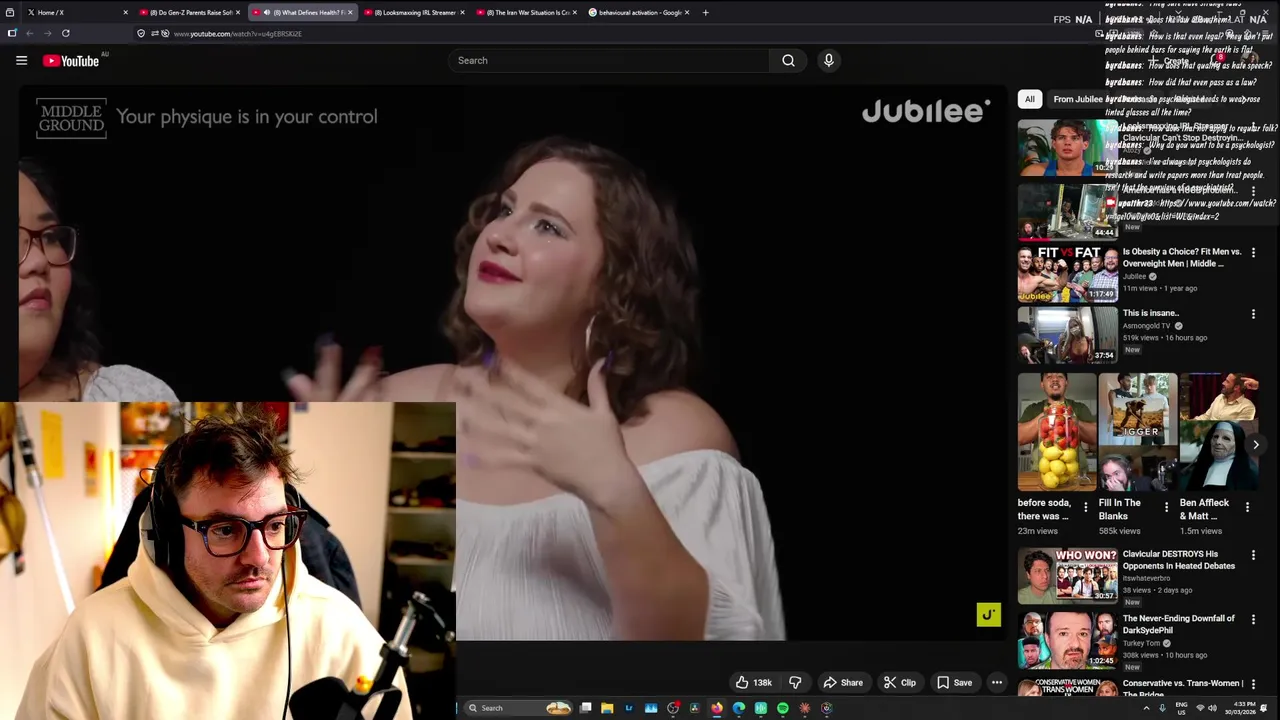
Task: Open options for Clavicular DESTROYS video
Action: [1253, 555]
